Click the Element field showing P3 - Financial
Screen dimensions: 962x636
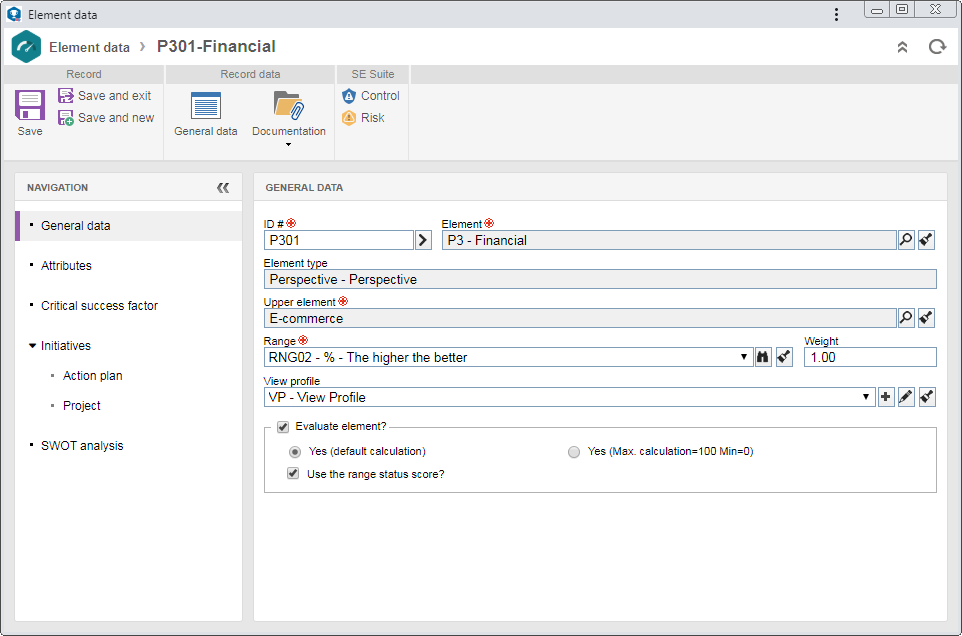[669, 240]
